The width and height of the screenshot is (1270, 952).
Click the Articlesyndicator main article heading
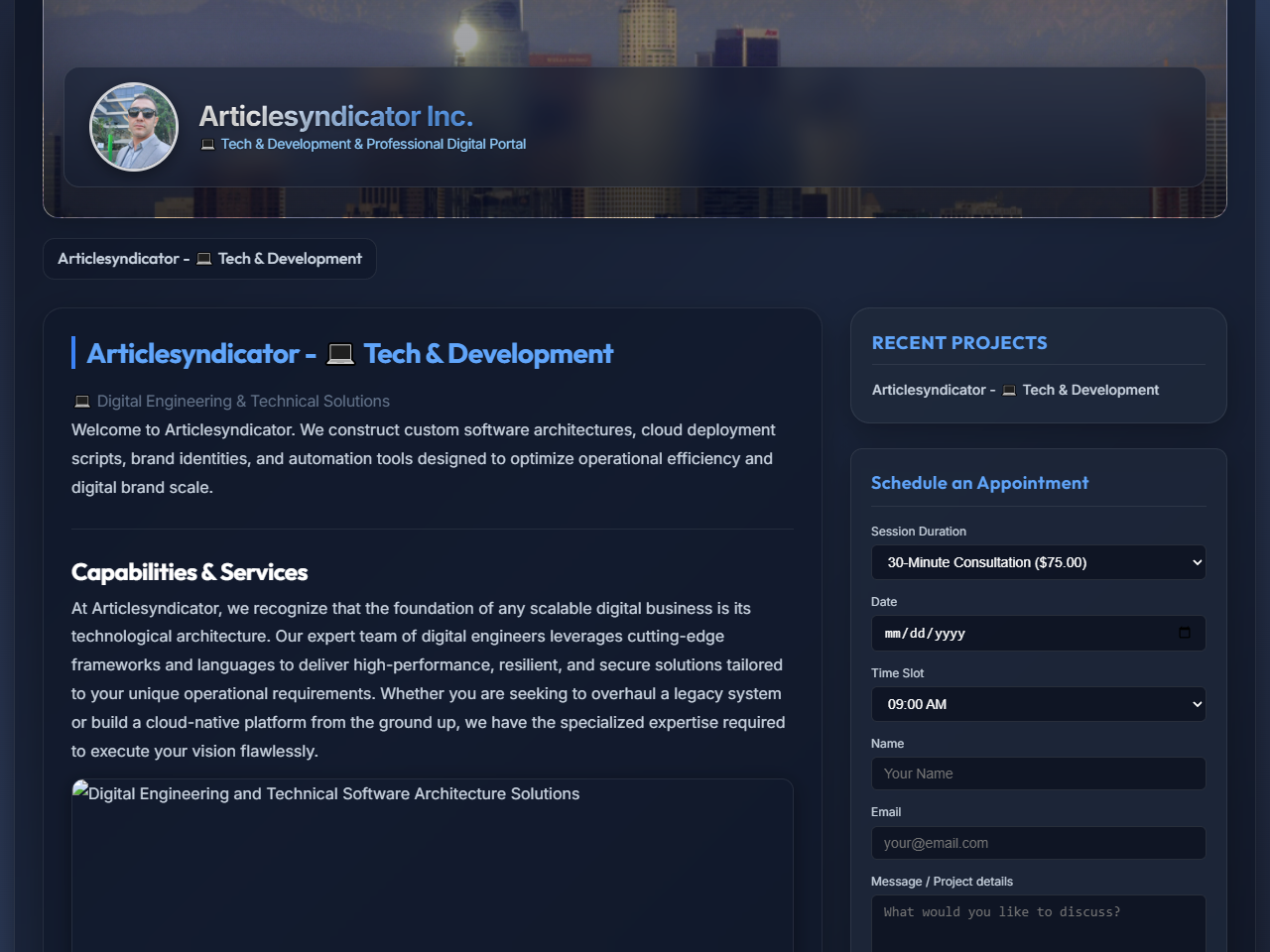click(x=349, y=353)
